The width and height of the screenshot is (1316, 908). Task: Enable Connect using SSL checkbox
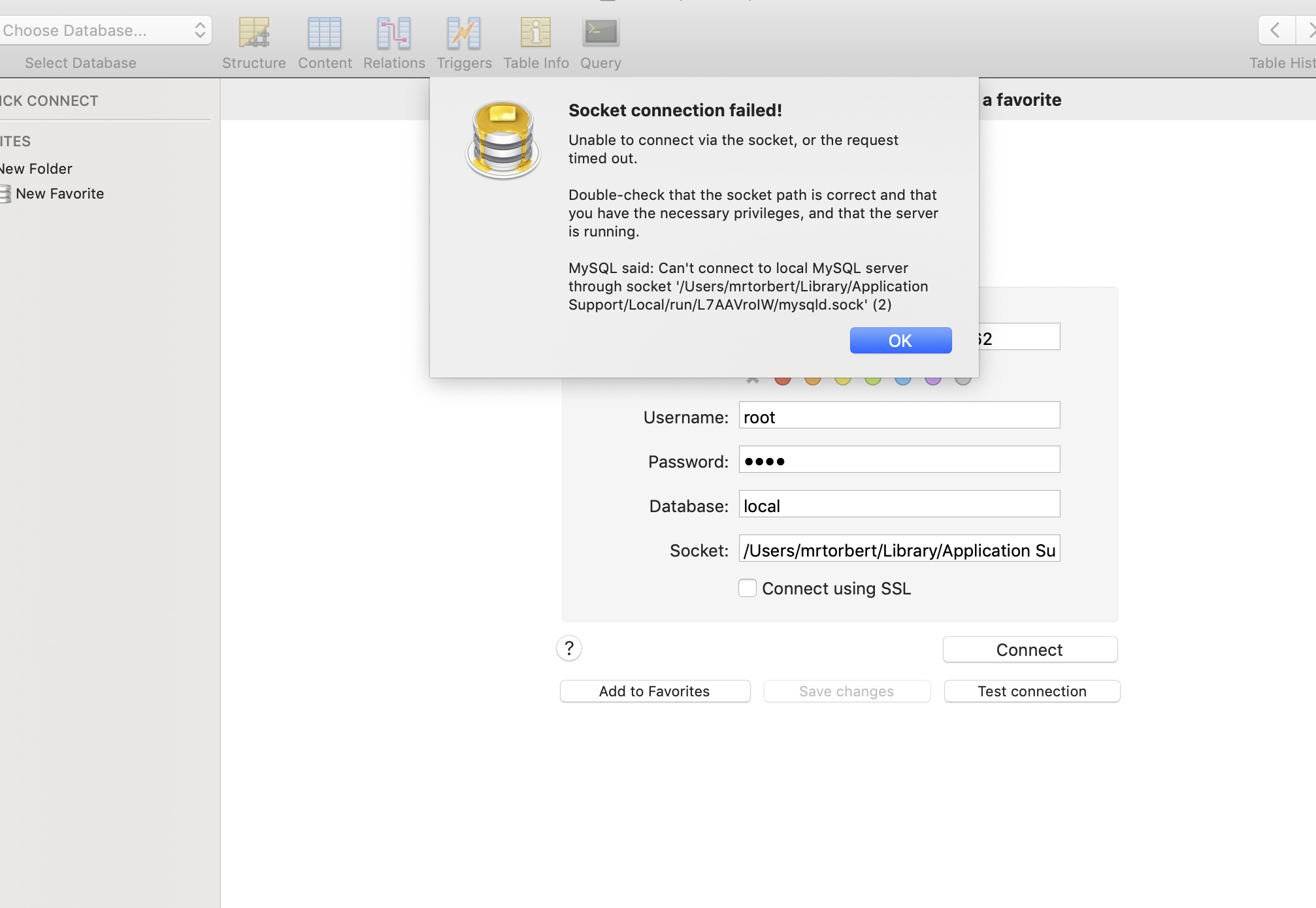[748, 588]
